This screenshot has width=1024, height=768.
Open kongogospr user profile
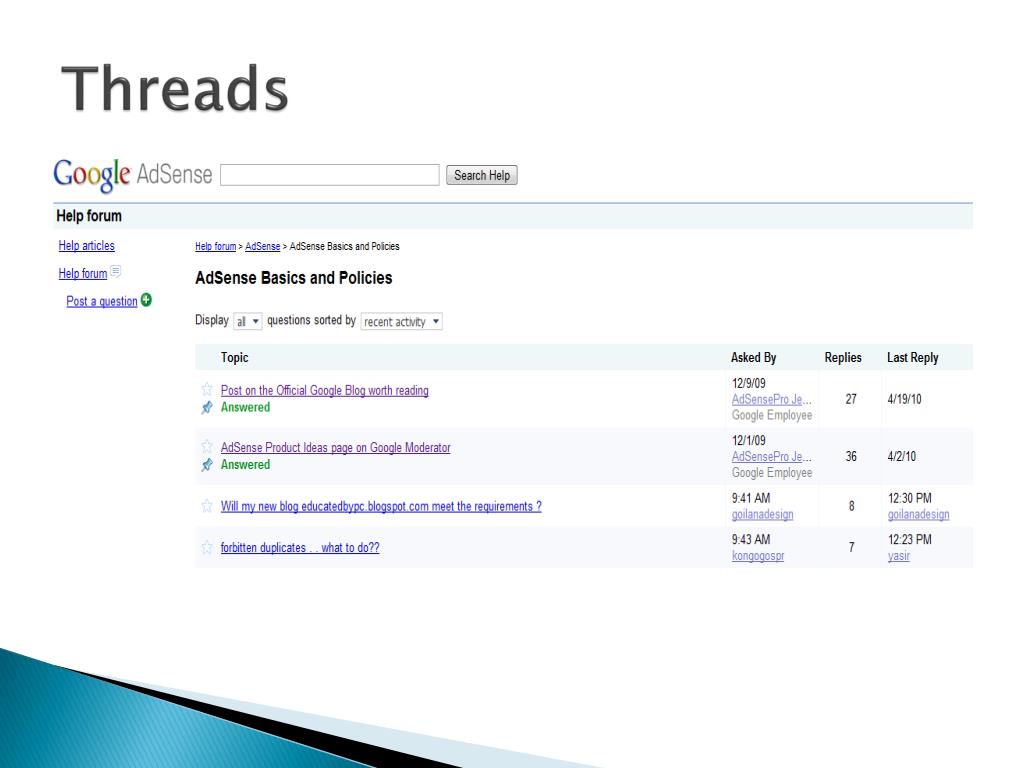758,556
